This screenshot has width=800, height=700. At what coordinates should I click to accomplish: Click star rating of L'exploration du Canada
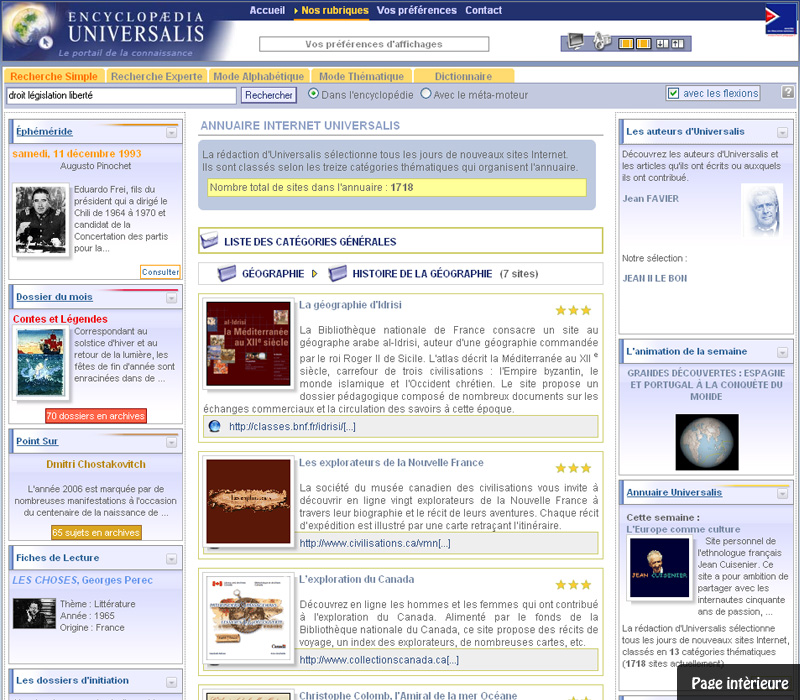click(573, 585)
